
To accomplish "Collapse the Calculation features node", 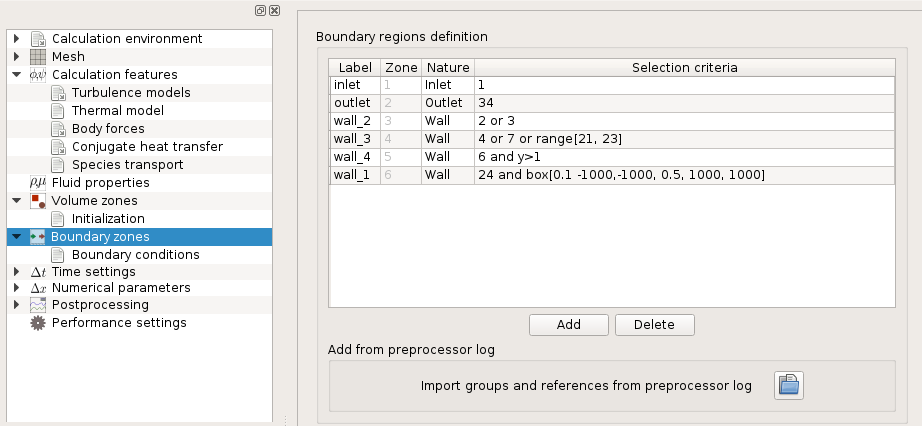I will pos(16,75).
